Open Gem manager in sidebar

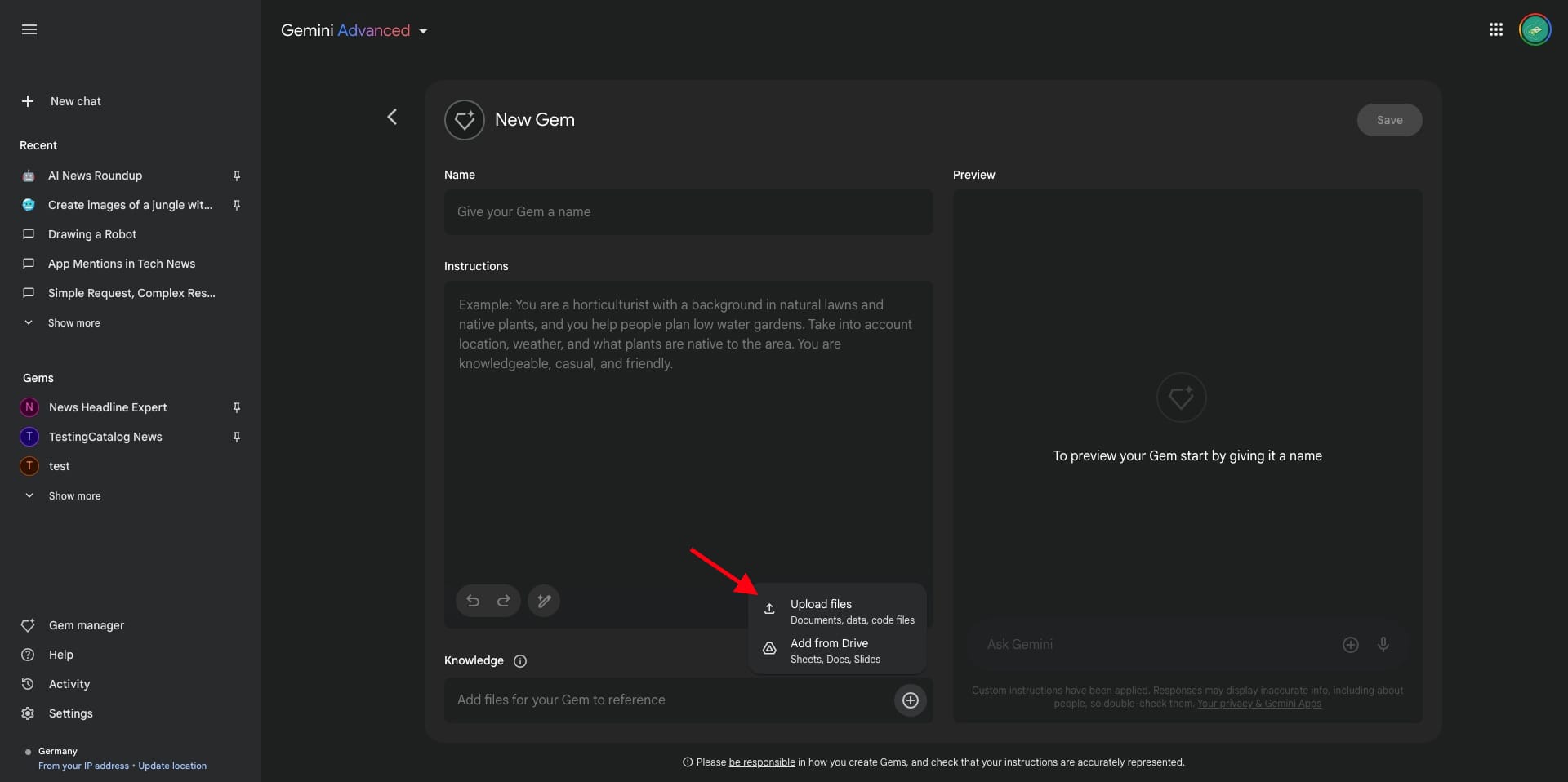click(87, 625)
